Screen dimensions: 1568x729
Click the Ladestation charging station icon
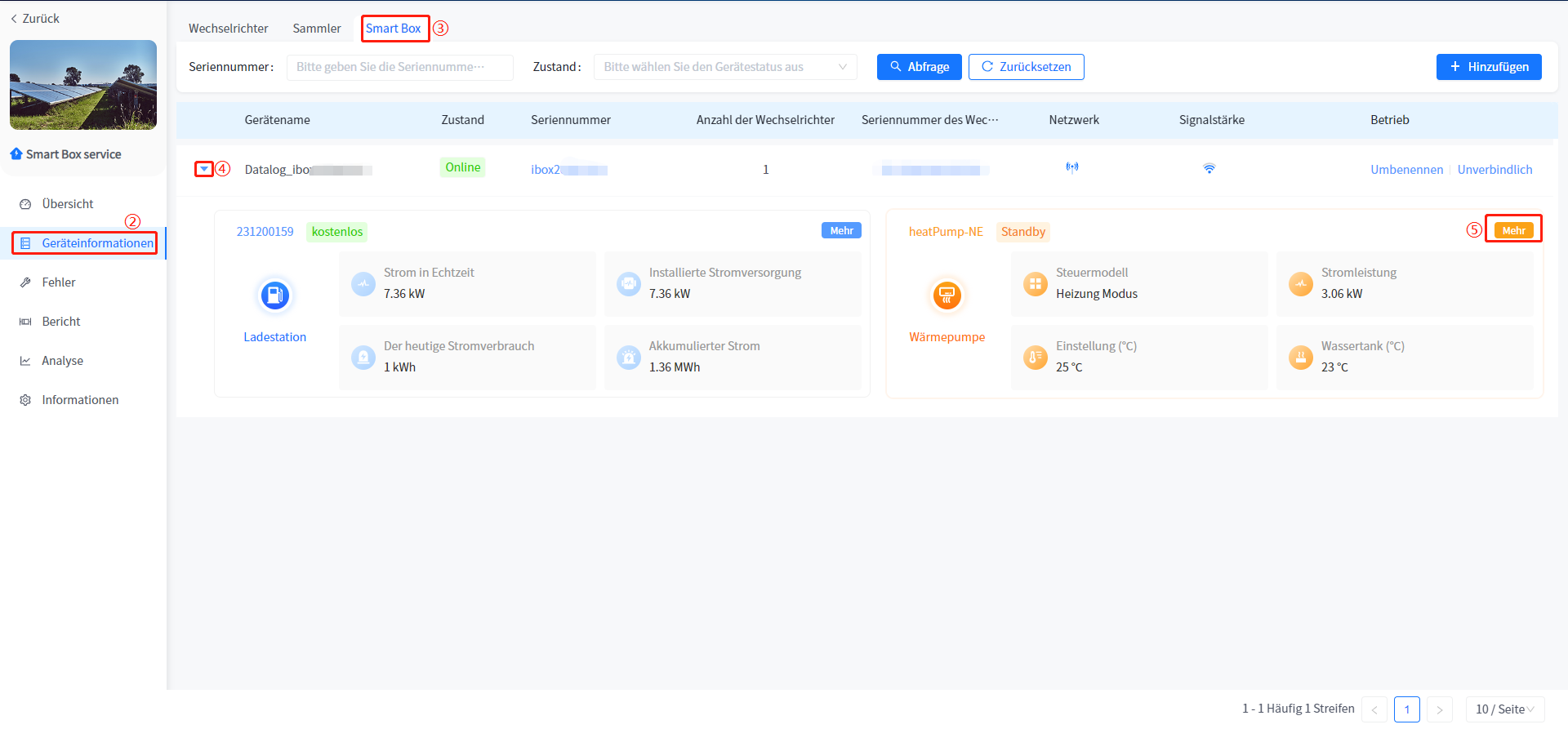pyautogui.click(x=275, y=296)
